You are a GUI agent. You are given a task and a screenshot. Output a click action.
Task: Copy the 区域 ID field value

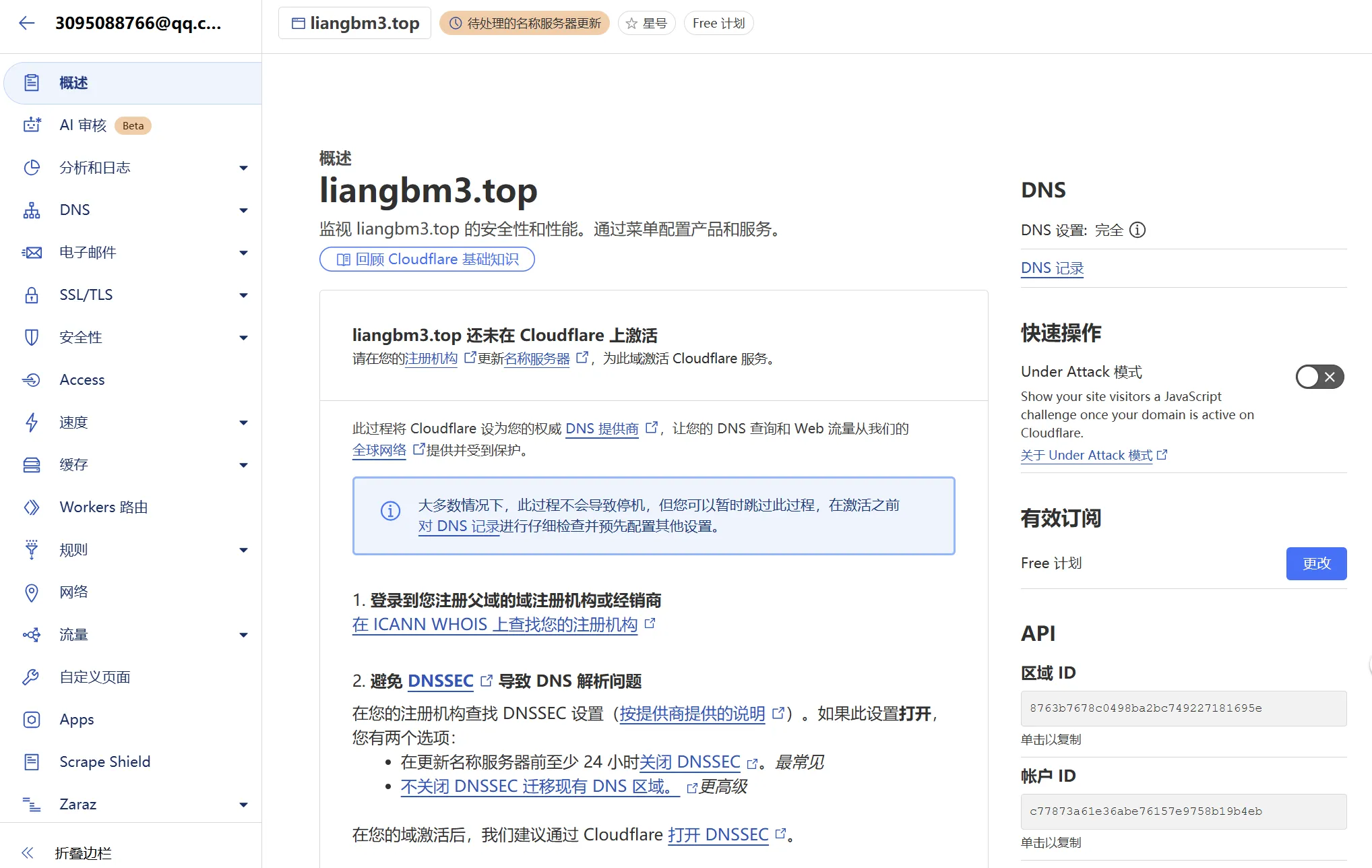[1183, 708]
